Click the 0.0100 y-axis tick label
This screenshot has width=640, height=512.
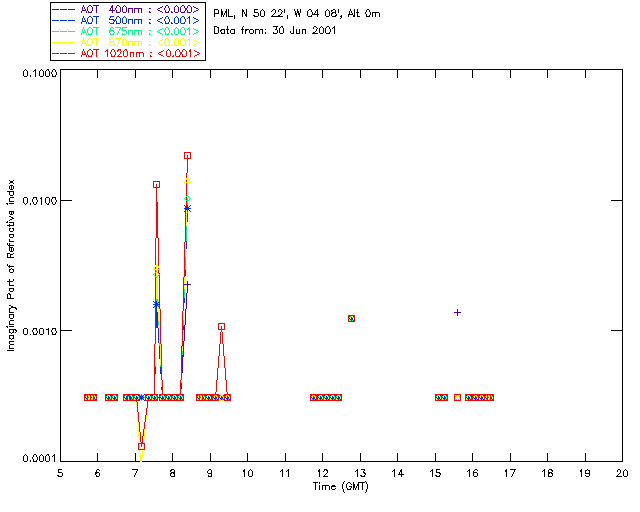(x=40, y=201)
